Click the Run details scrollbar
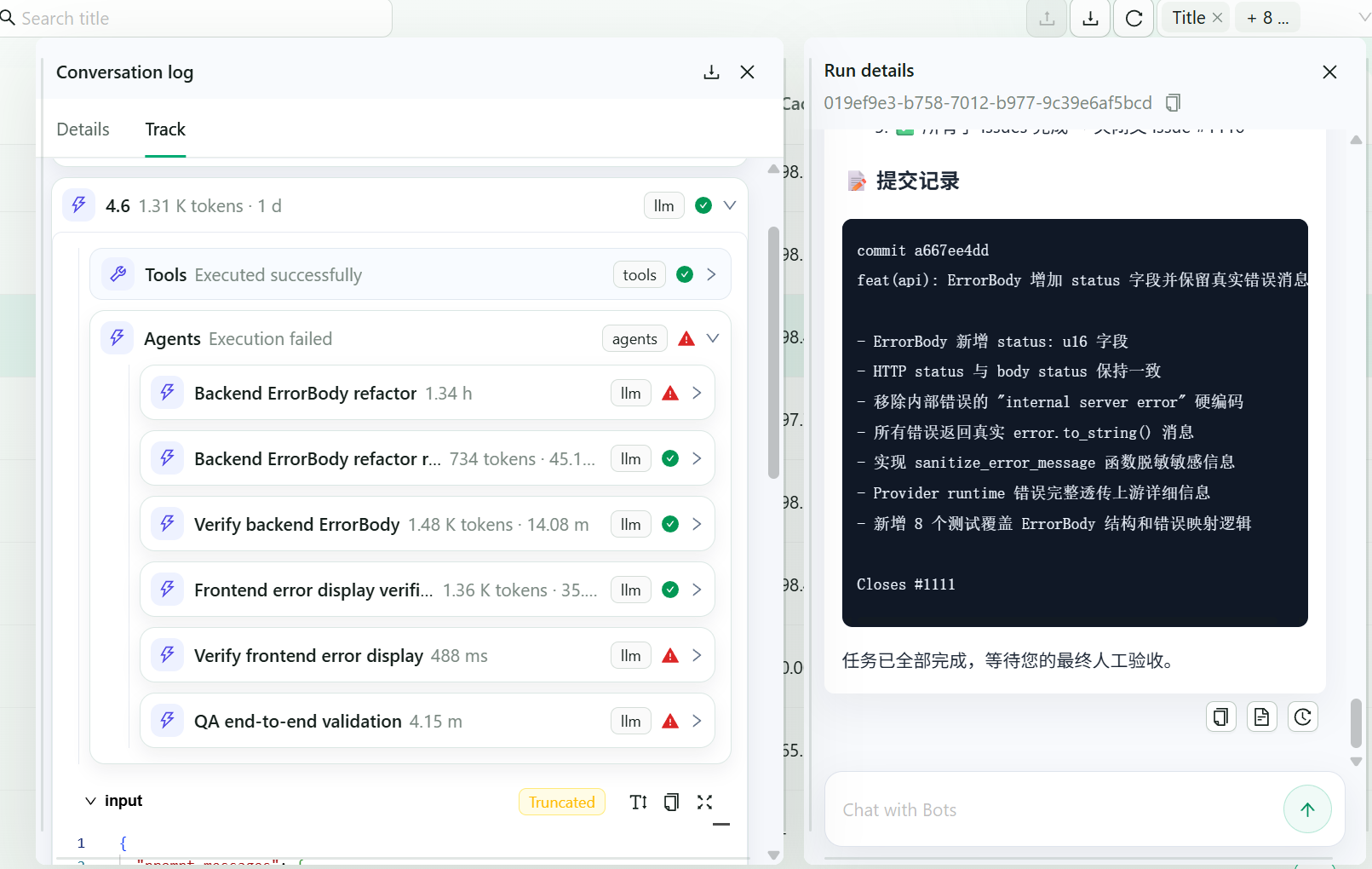 click(1356, 722)
